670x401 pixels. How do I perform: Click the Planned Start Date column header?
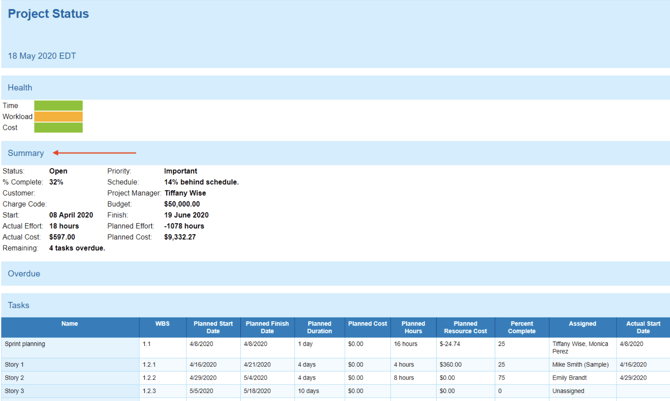pos(213,327)
